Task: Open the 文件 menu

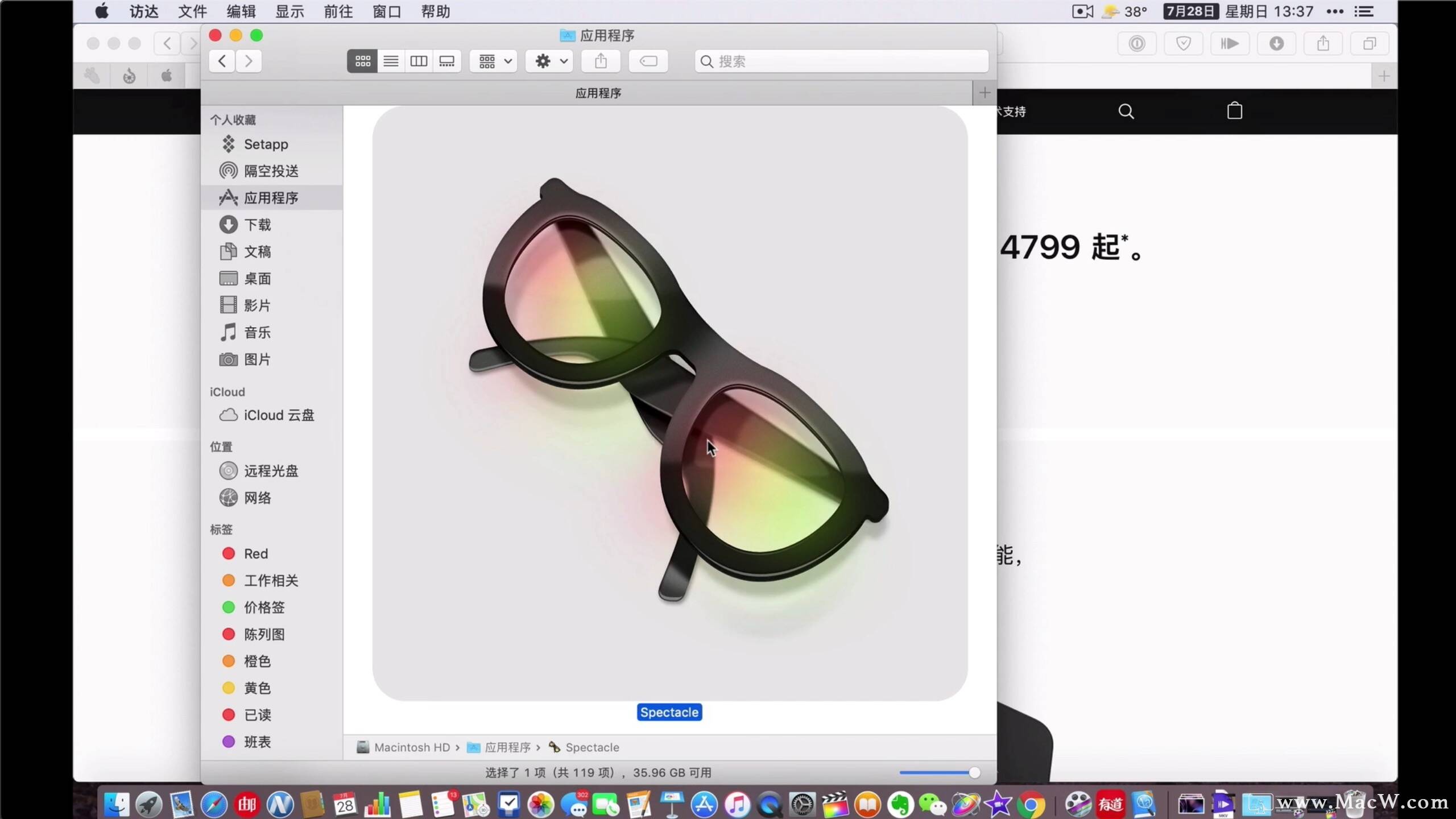Action: pos(192,11)
